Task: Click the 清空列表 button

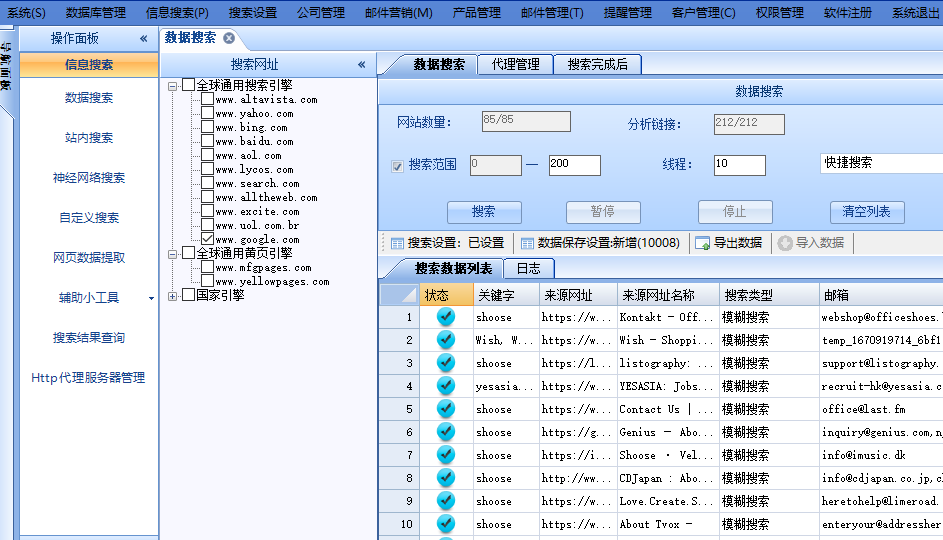Action: point(867,212)
